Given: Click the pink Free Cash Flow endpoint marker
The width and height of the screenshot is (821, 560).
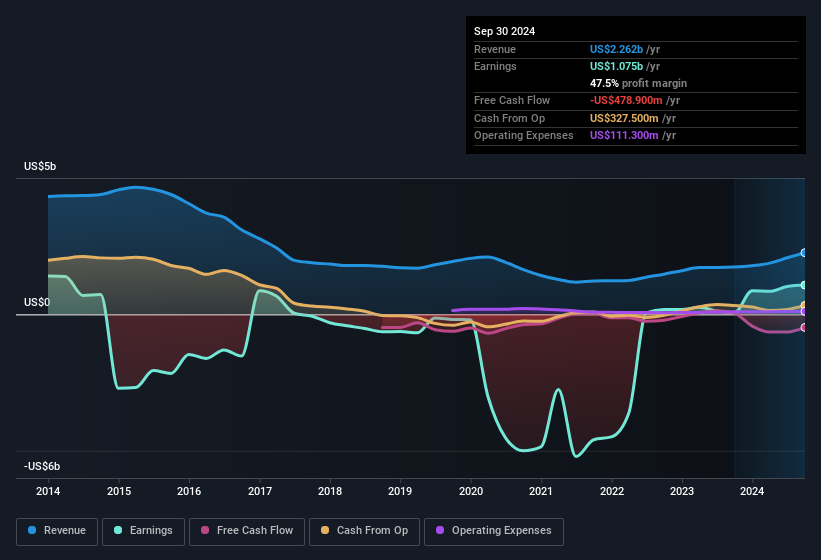Looking at the screenshot, I should point(804,327).
